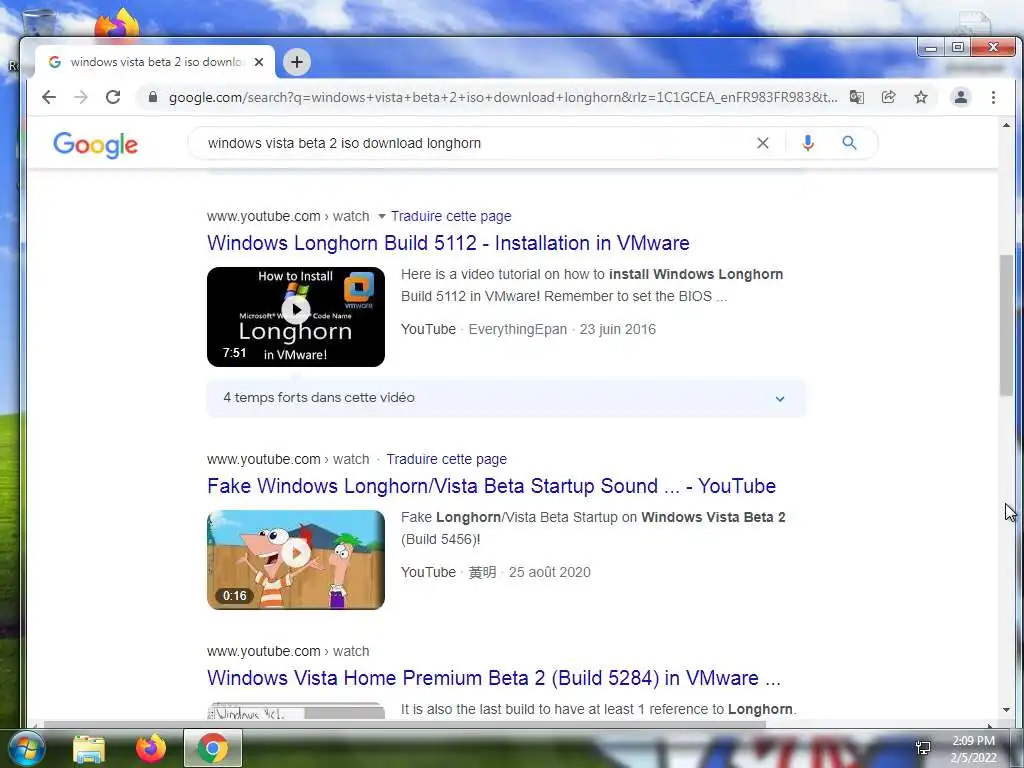Open Windows Explorer from taskbar
The height and width of the screenshot is (768, 1024).
coord(89,749)
